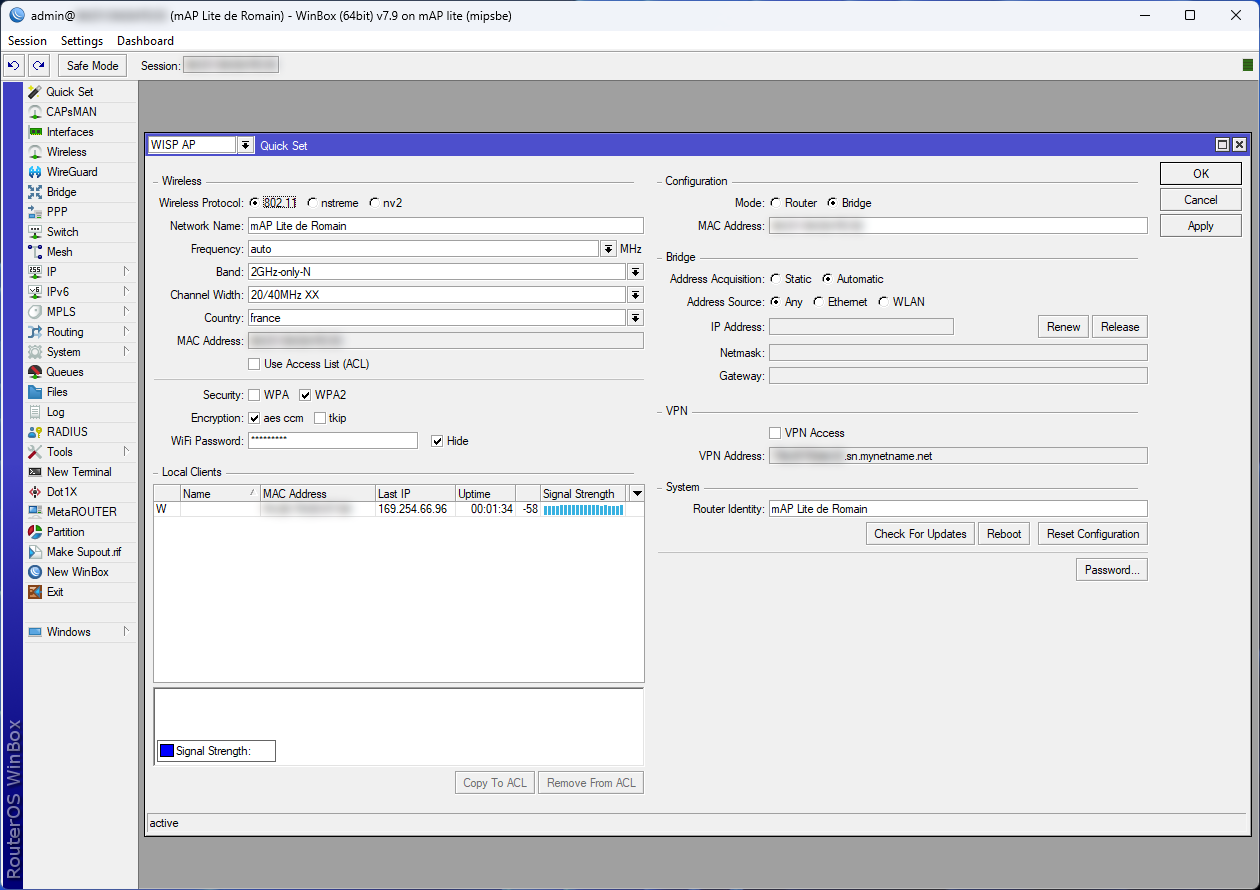Click the undo arrow in toolbar
1260x890 pixels.
pos(14,66)
